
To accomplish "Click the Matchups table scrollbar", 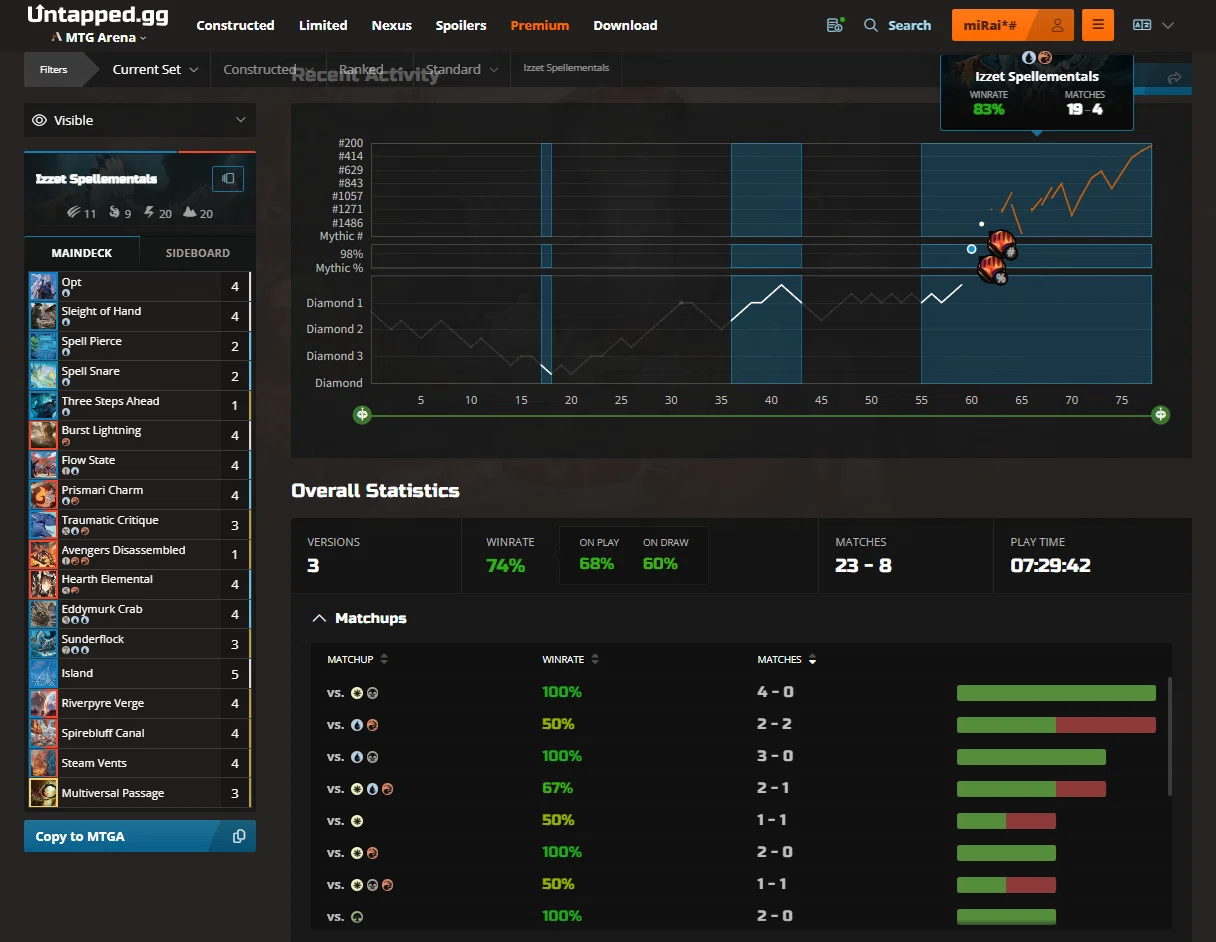I will (x=1169, y=736).
